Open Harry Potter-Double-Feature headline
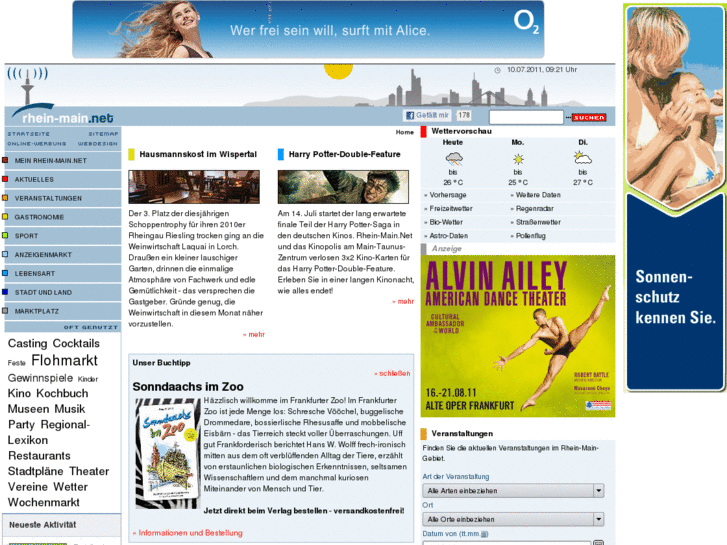Image resolution: width=727 pixels, height=545 pixels. click(x=344, y=154)
